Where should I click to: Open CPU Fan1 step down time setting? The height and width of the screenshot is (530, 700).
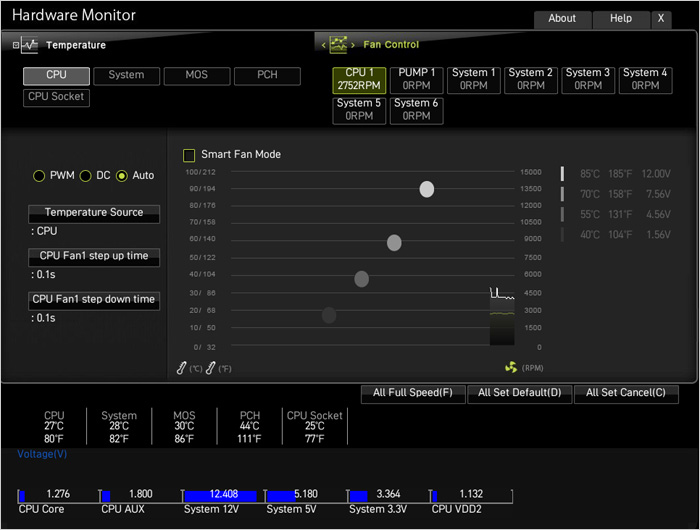(94, 300)
